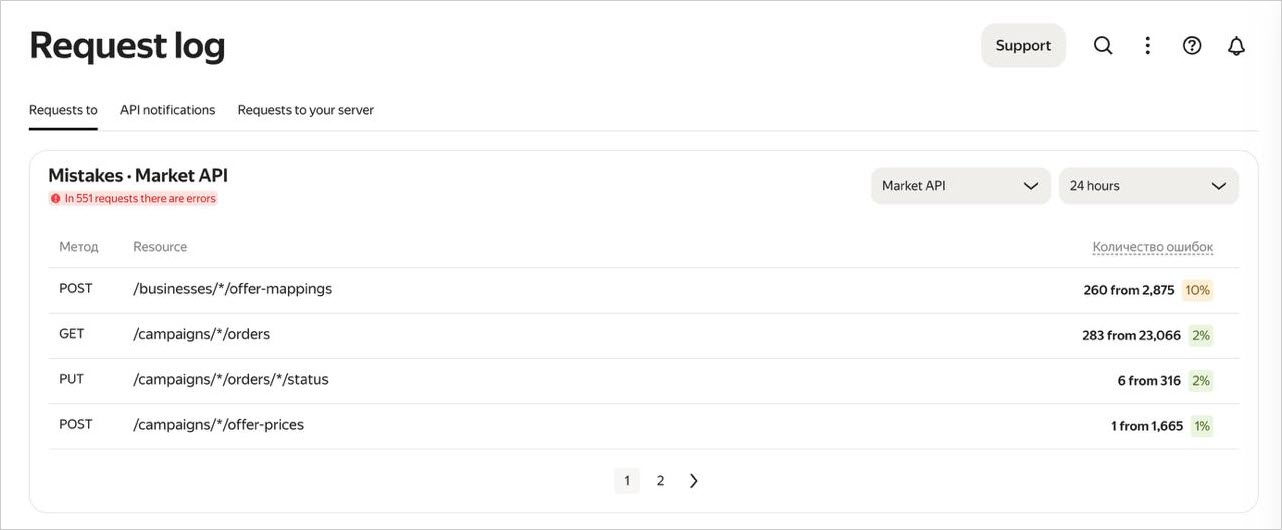Click the Количество ошибок column header
Viewport: 1282px width, 530px height.
(x=1153, y=247)
